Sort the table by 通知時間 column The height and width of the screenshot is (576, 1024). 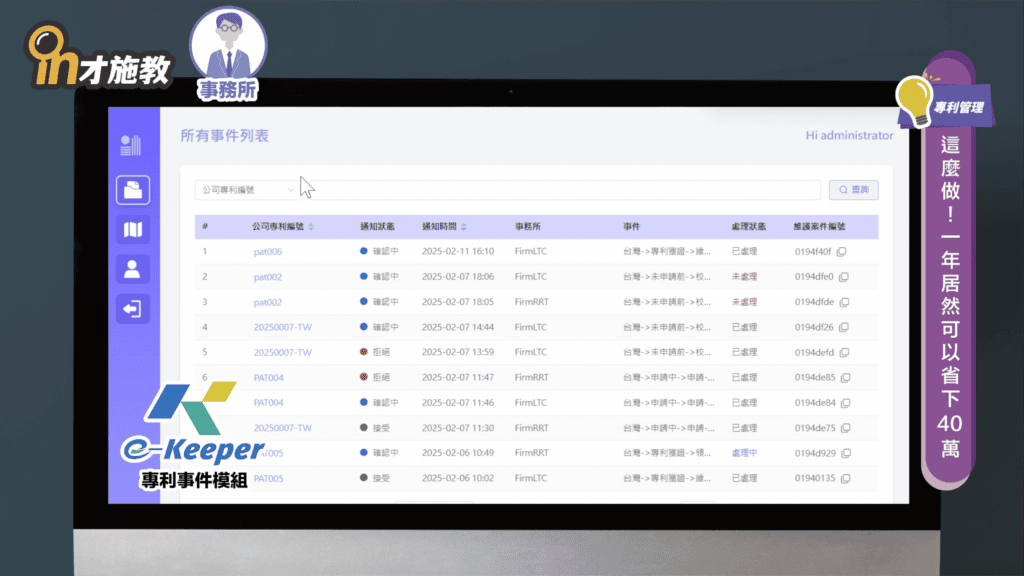[463, 227]
